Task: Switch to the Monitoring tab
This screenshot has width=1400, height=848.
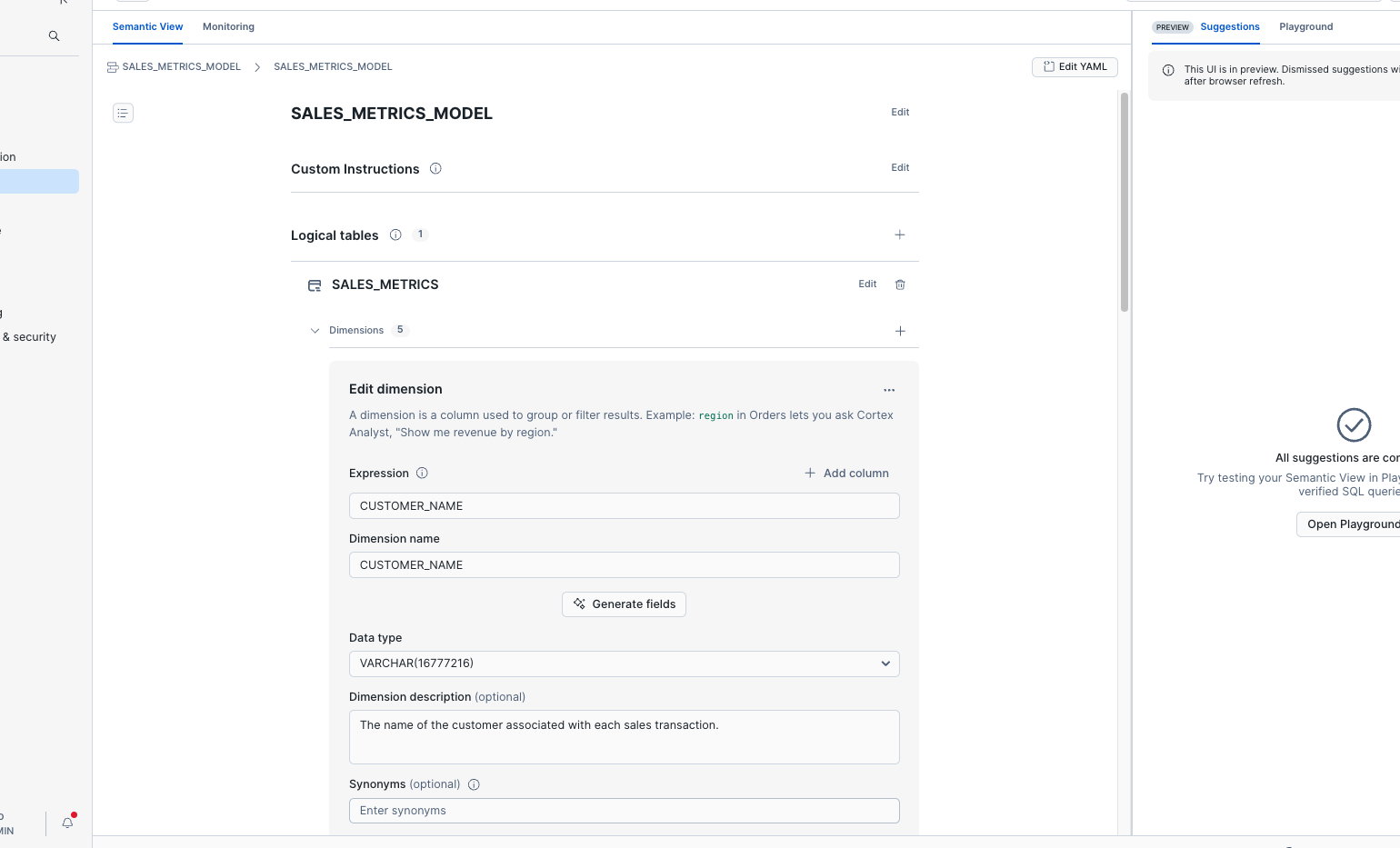Action: [228, 27]
